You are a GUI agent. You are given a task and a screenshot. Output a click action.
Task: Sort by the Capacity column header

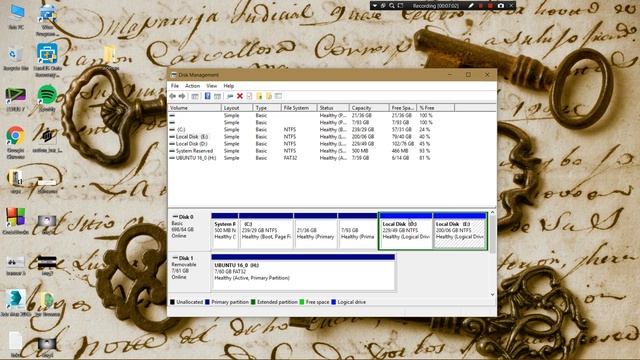click(x=369, y=108)
